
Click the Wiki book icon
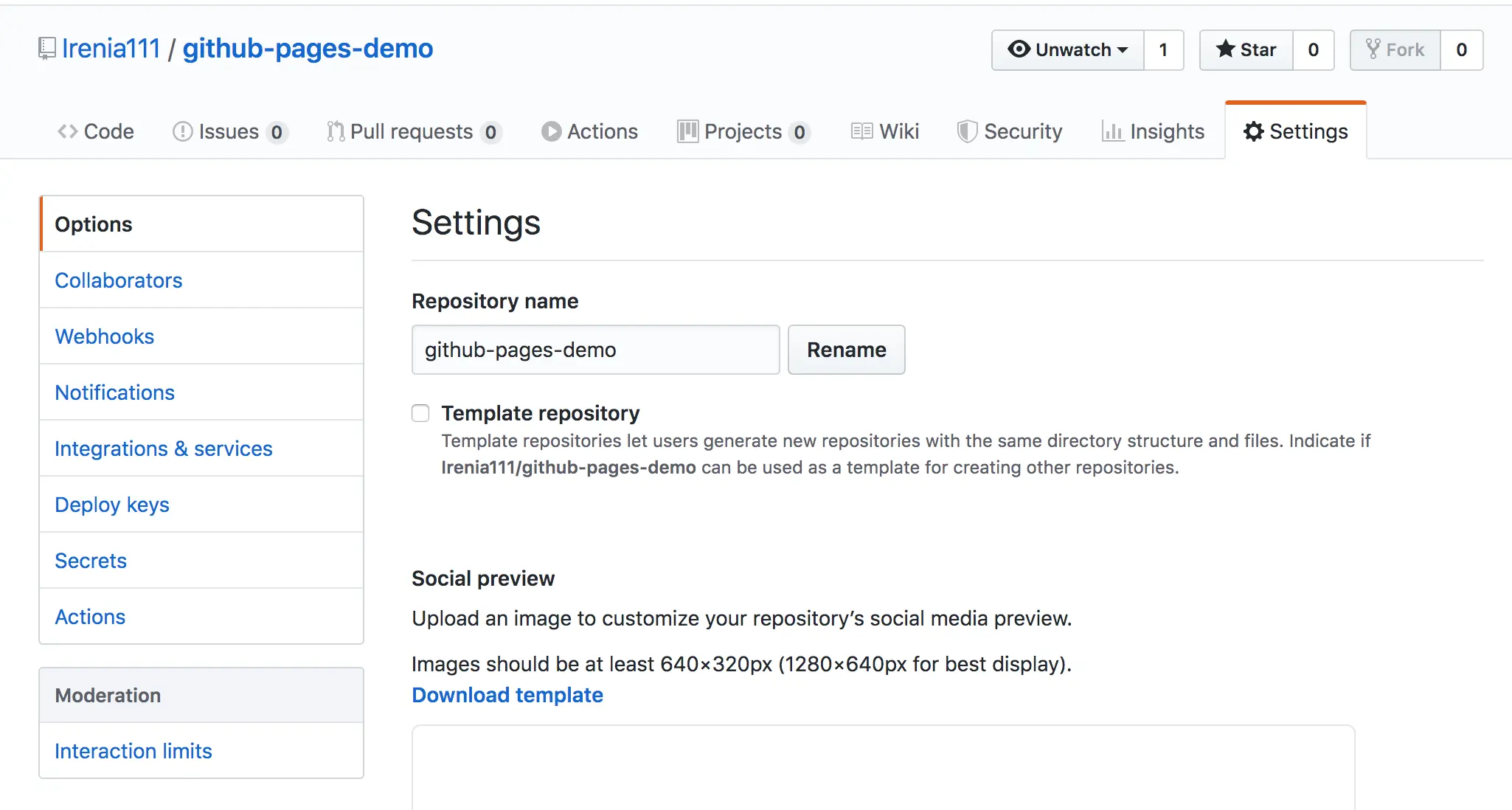coord(861,131)
